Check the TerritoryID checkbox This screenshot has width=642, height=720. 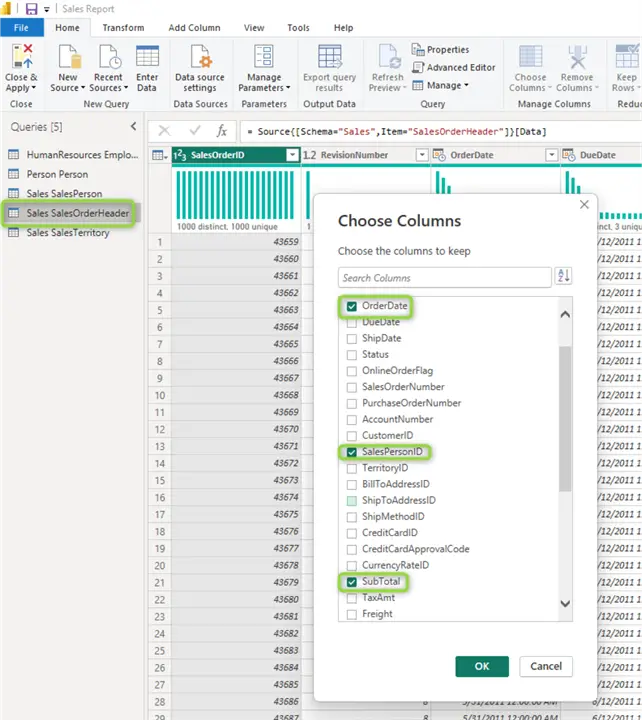point(352,468)
